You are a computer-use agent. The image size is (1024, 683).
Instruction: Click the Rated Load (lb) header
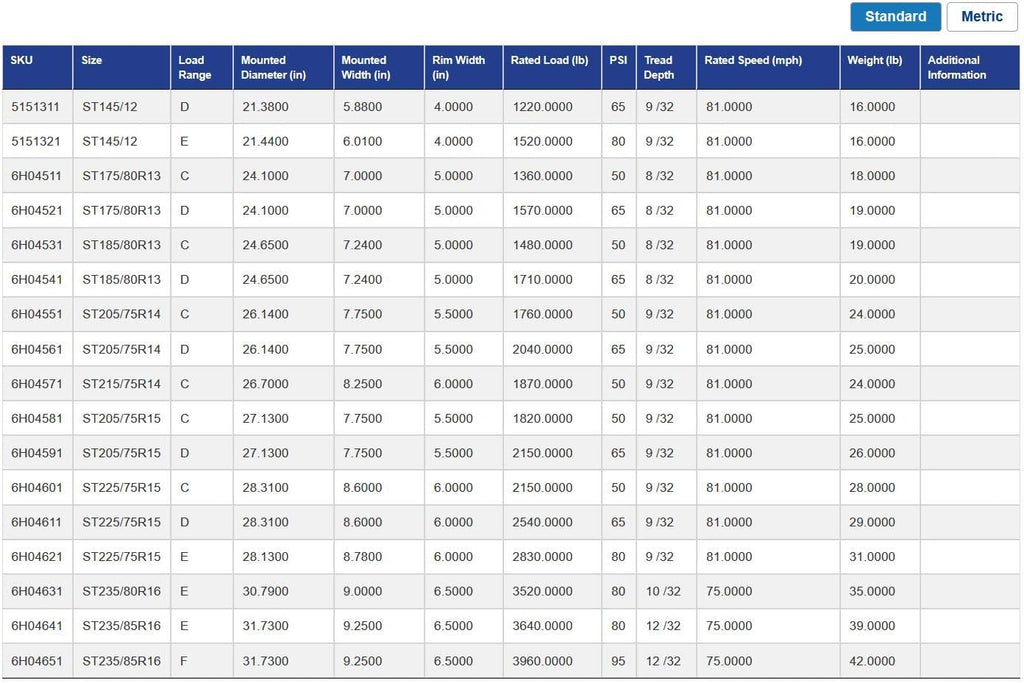(552, 67)
